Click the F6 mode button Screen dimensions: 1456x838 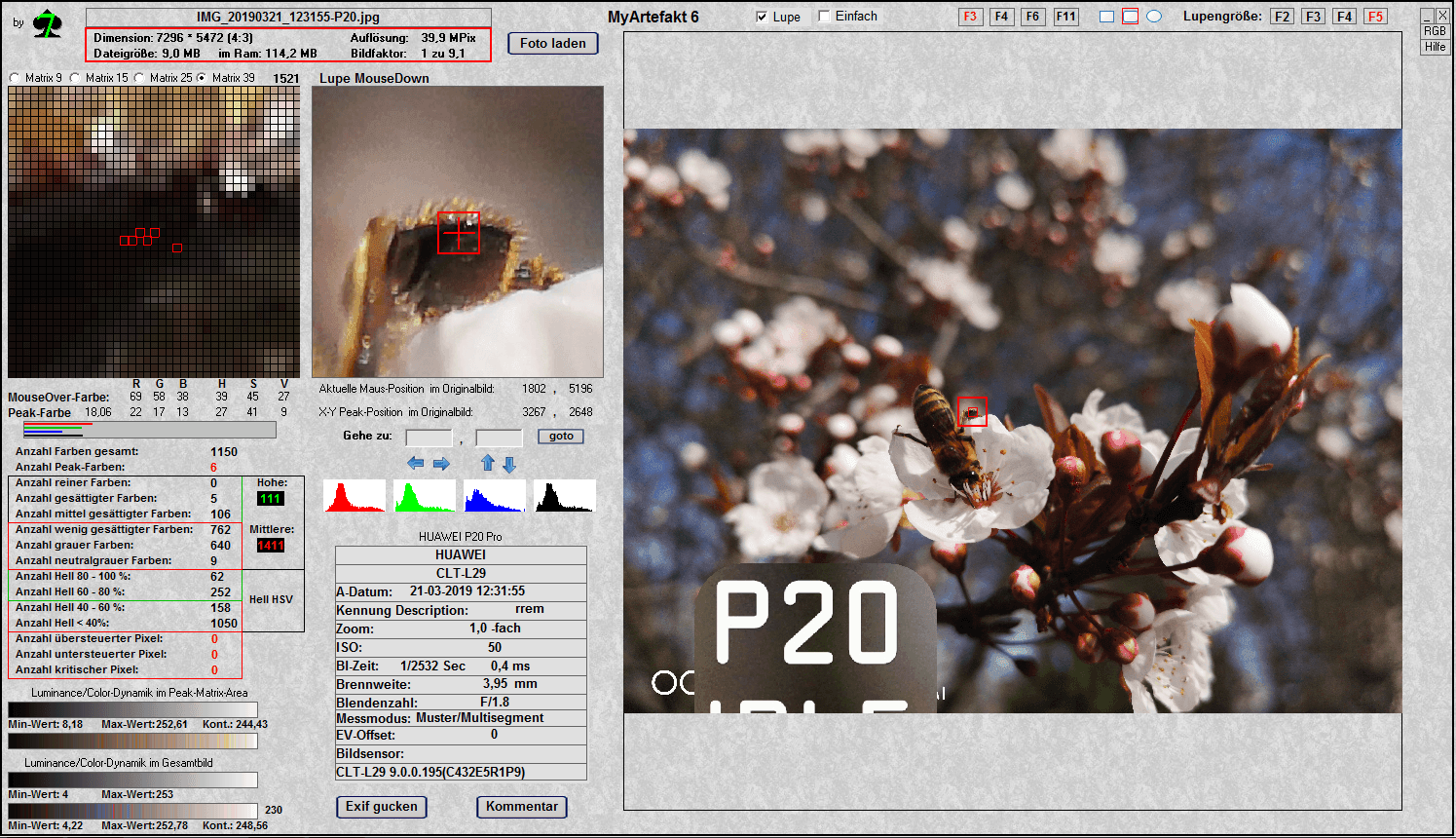[1032, 17]
